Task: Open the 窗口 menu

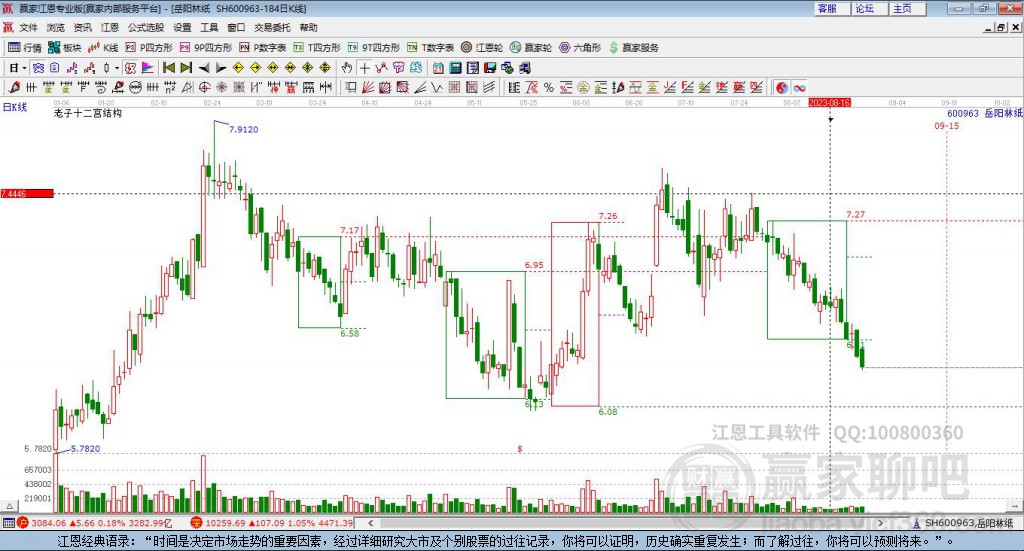Action: click(236, 27)
